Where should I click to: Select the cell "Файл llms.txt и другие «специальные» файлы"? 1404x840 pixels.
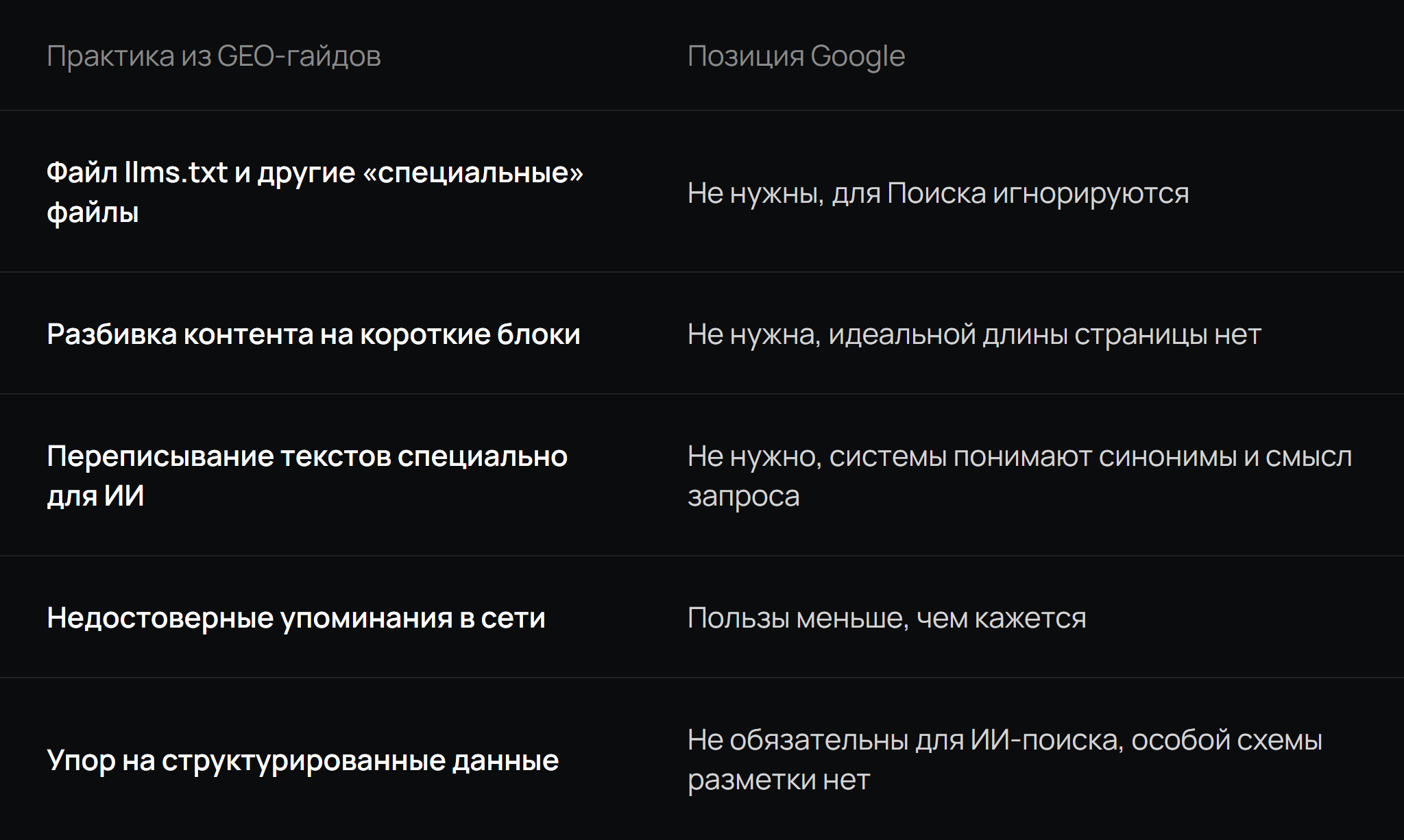315,193
